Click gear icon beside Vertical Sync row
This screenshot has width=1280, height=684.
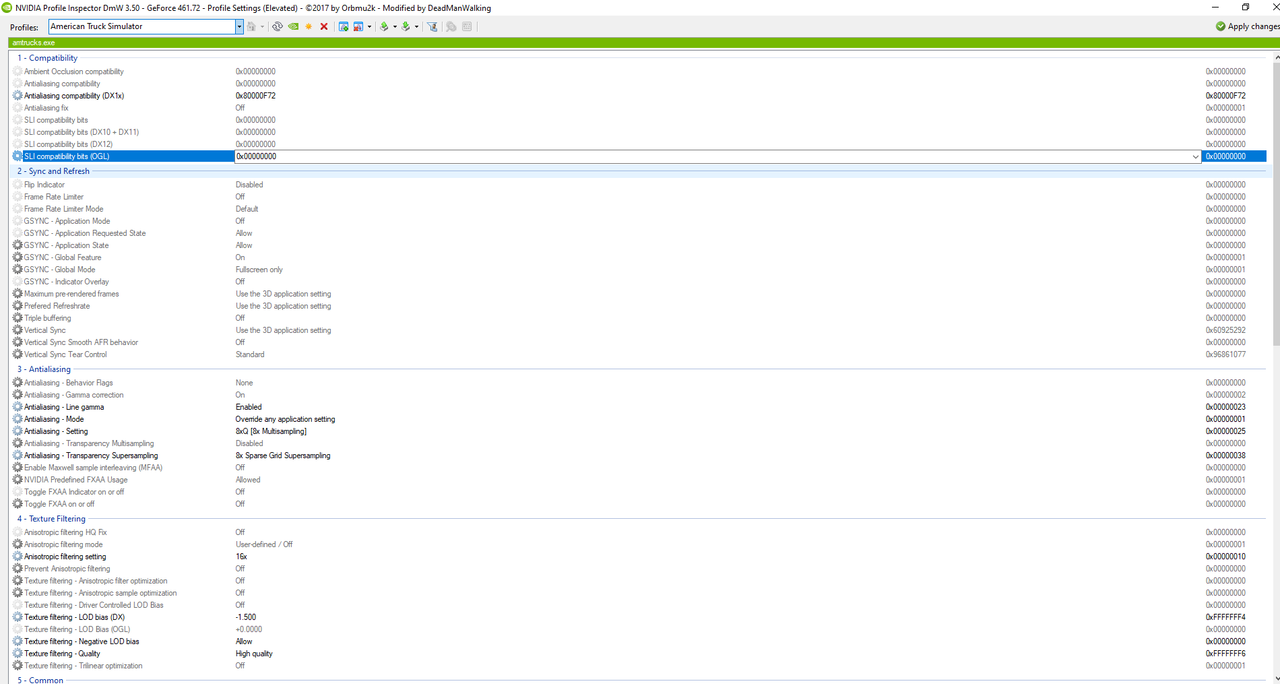[x=17, y=330]
